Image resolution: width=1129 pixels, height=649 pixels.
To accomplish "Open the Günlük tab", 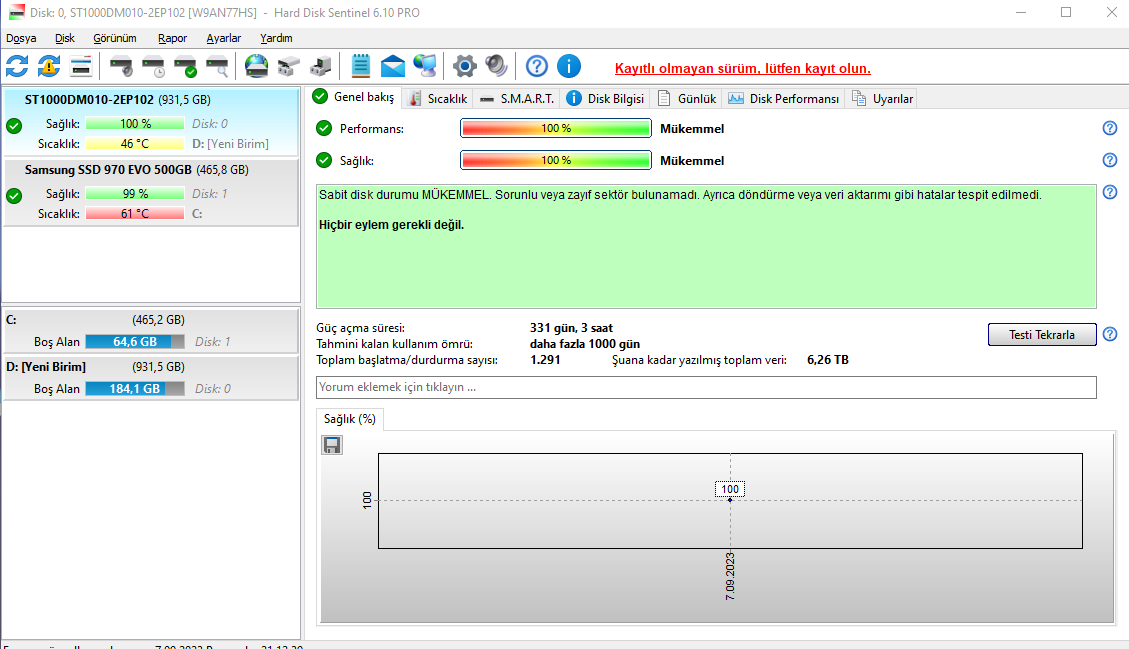I will pyautogui.click(x=687, y=99).
